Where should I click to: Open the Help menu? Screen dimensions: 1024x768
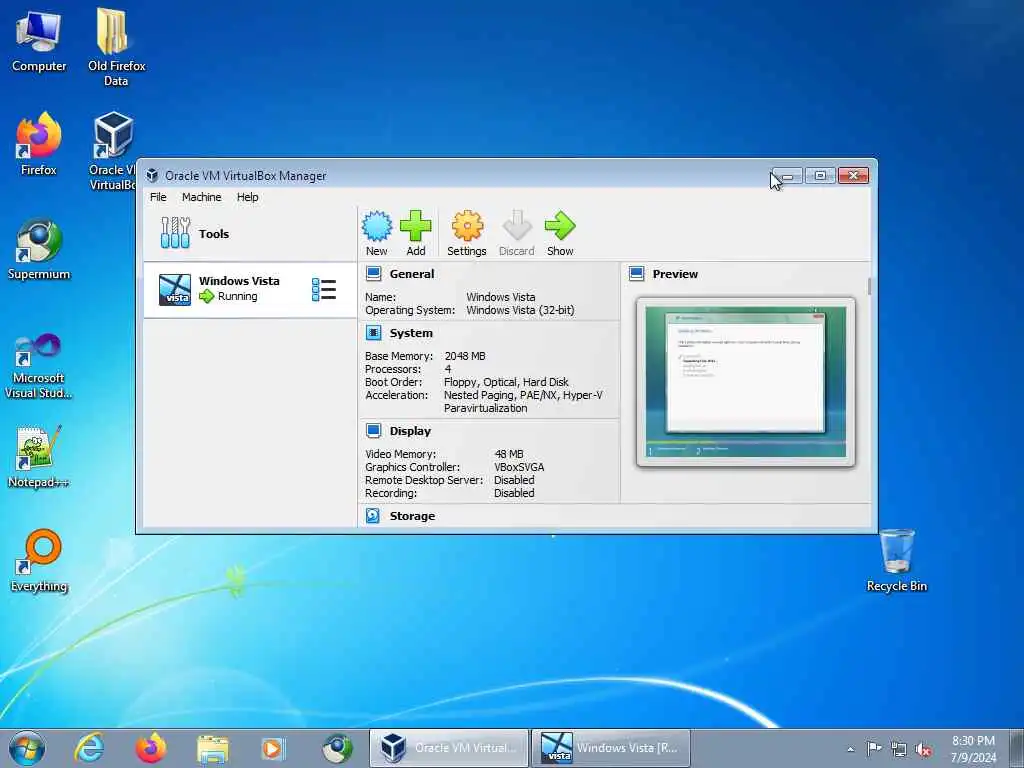pos(248,197)
